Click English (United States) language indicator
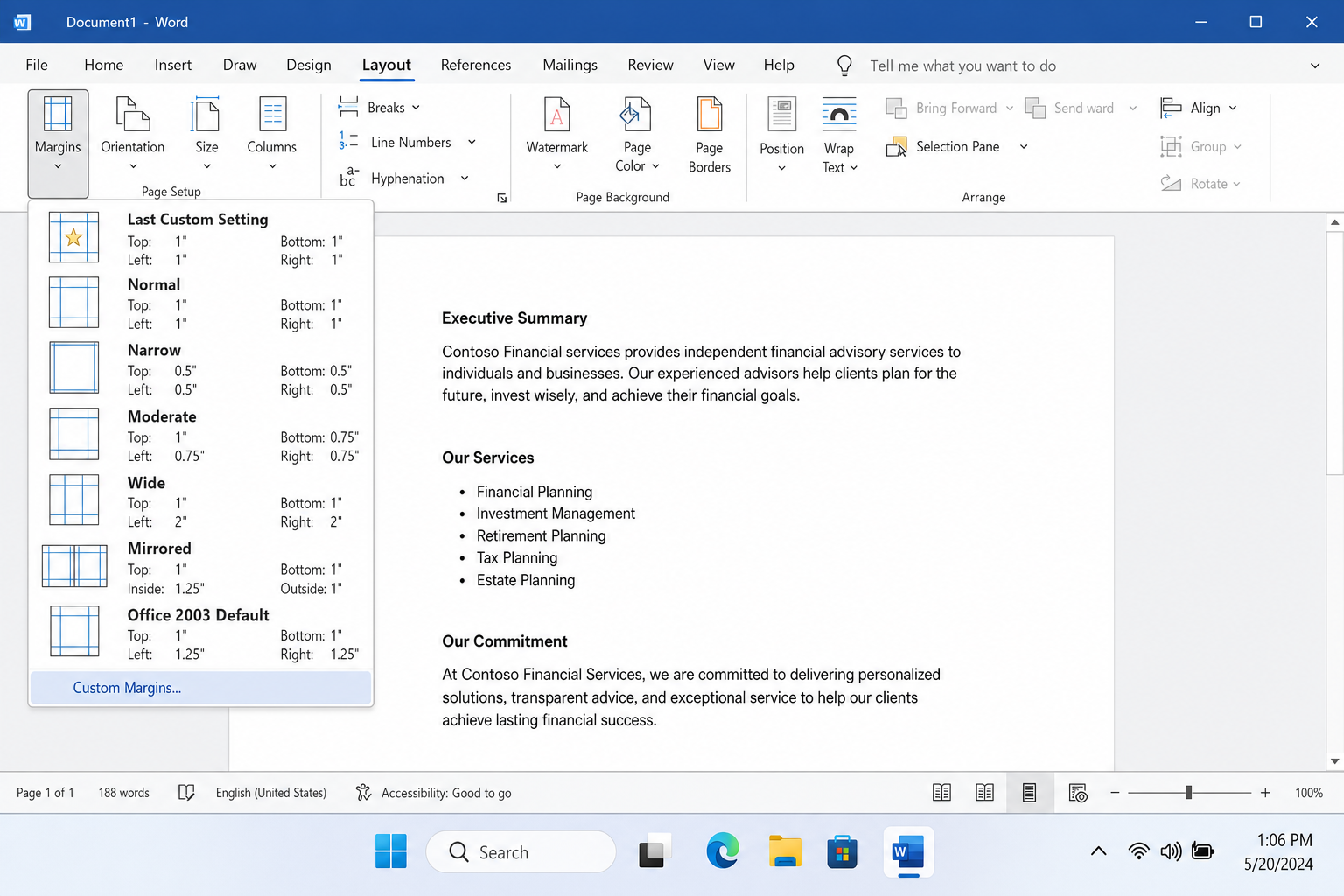This screenshot has height=896, width=1344. (x=271, y=793)
